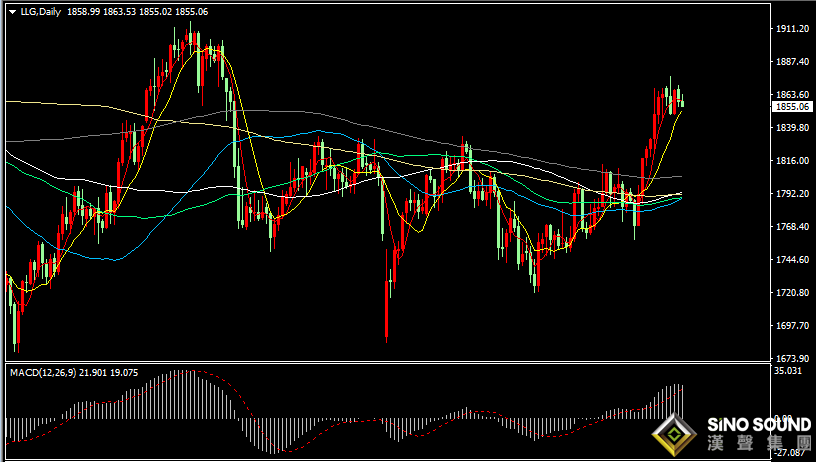Viewport: 816px width, 462px height.
Task: Click the 1839.80 price axis label
Action: pos(793,127)
